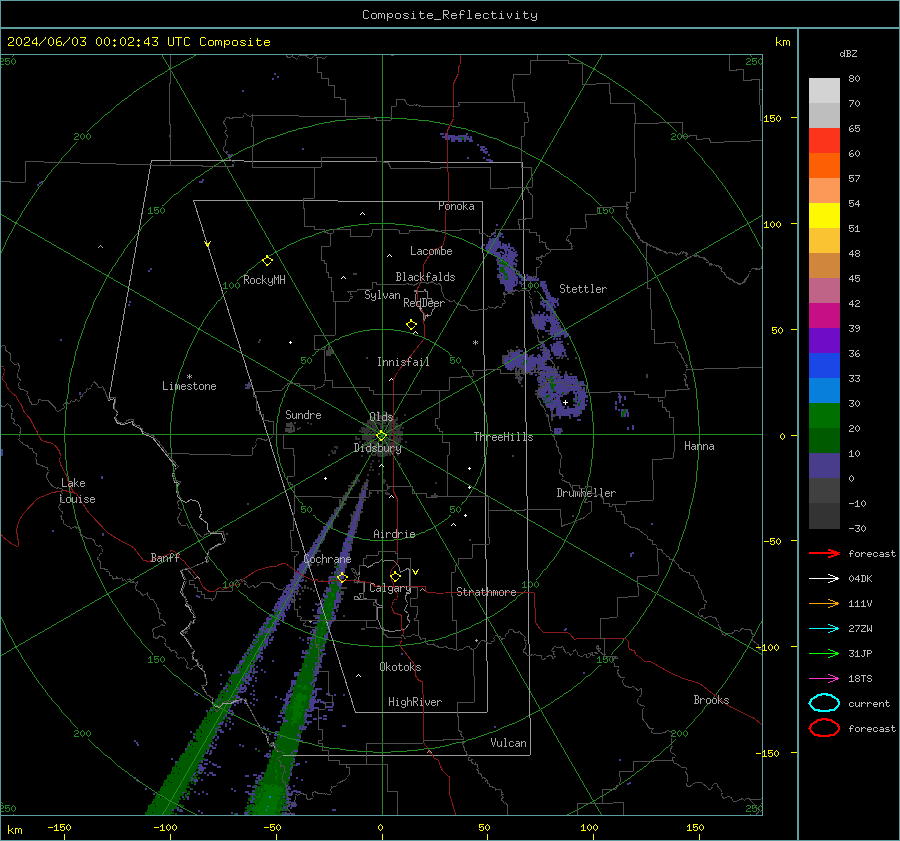Click the white plus marker in storm cell
Viewport: 900px width, 841px height.
coord(565,402)
